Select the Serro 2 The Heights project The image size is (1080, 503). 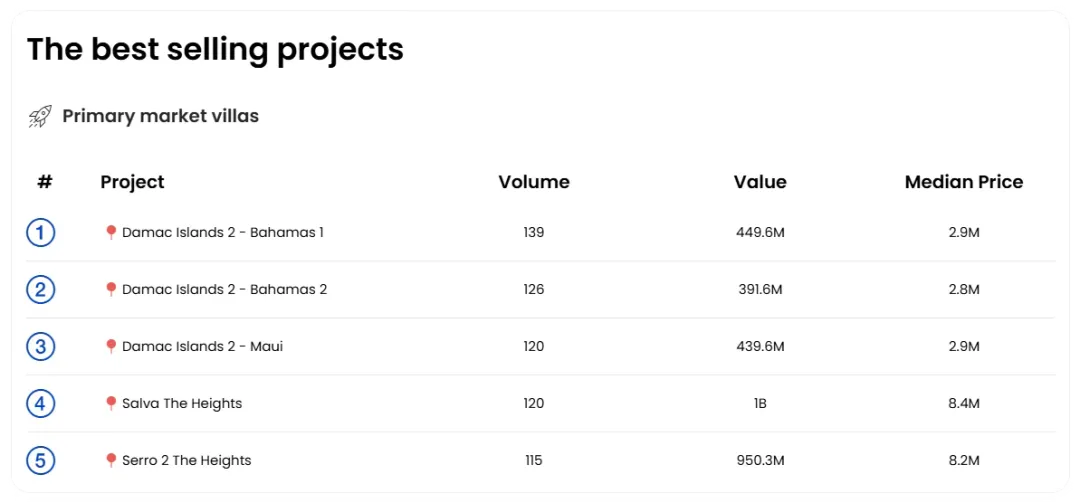tap(186, 461)
